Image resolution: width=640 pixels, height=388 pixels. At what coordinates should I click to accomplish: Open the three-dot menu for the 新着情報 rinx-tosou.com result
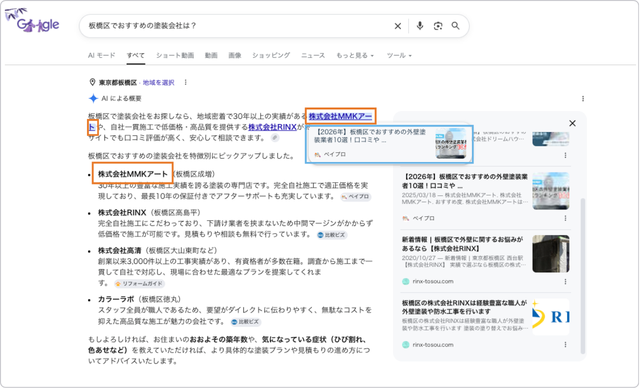tap(565, 282)
